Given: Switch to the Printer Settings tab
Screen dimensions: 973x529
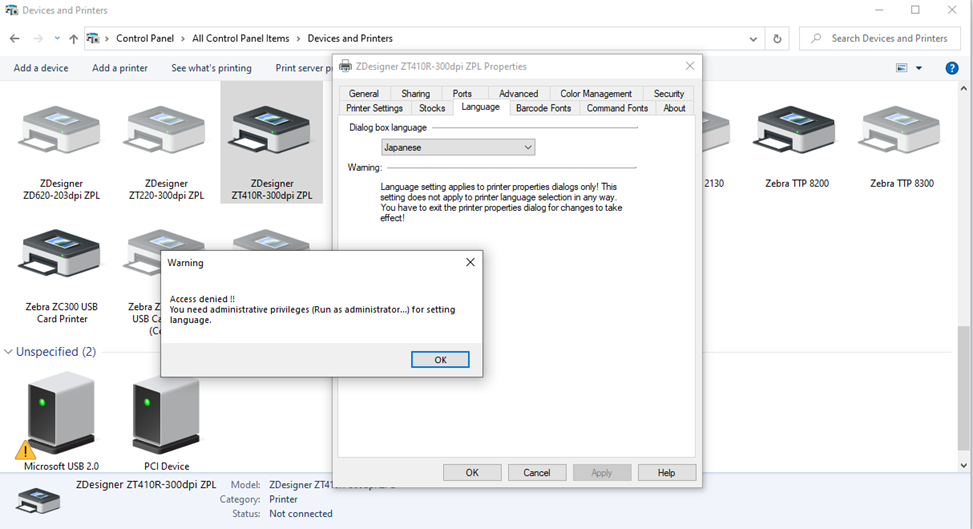Looking at the screenshot, I should click(x=374, y=108).
